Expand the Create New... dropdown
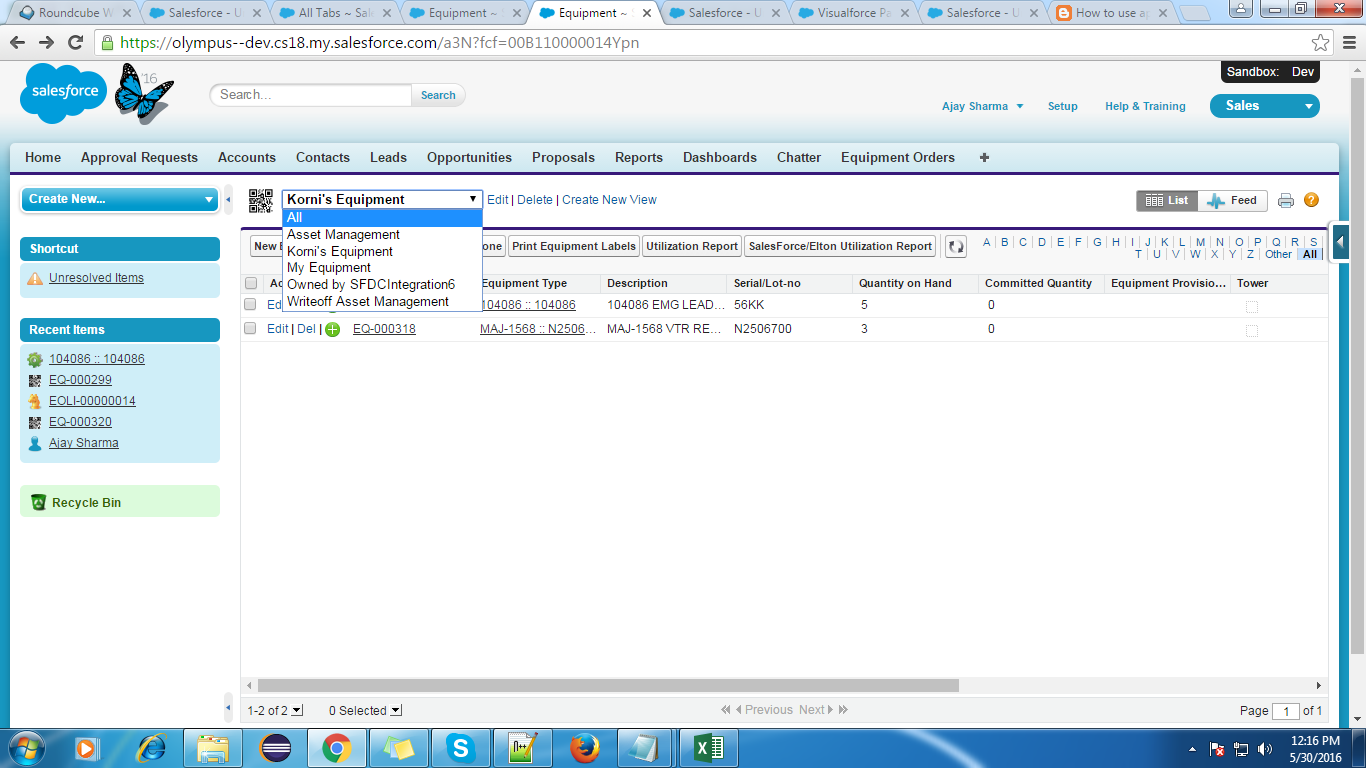The height and width of the screenshot is (768, 1366). click(119, 199)
